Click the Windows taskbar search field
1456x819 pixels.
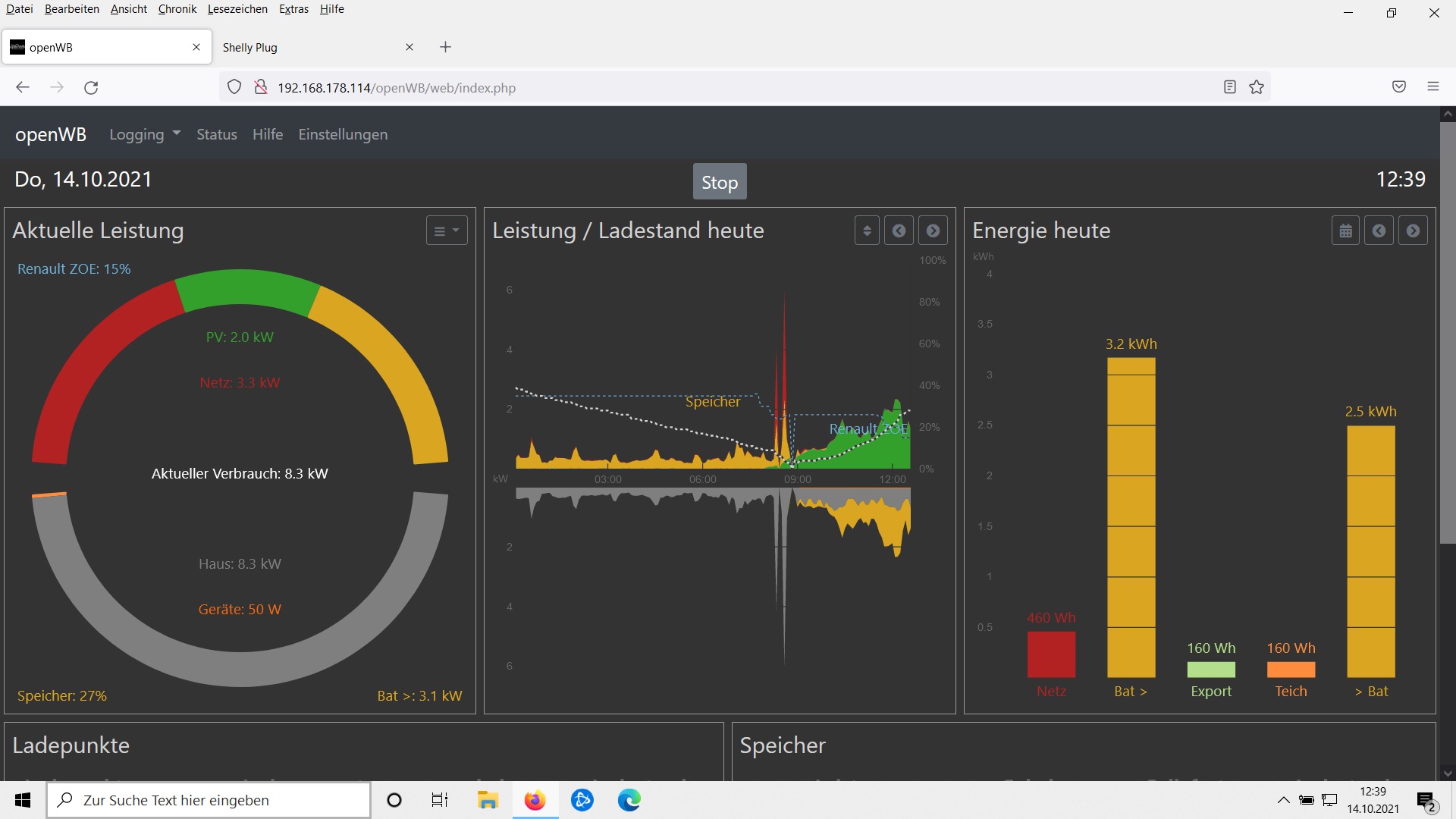pos(209,800)
